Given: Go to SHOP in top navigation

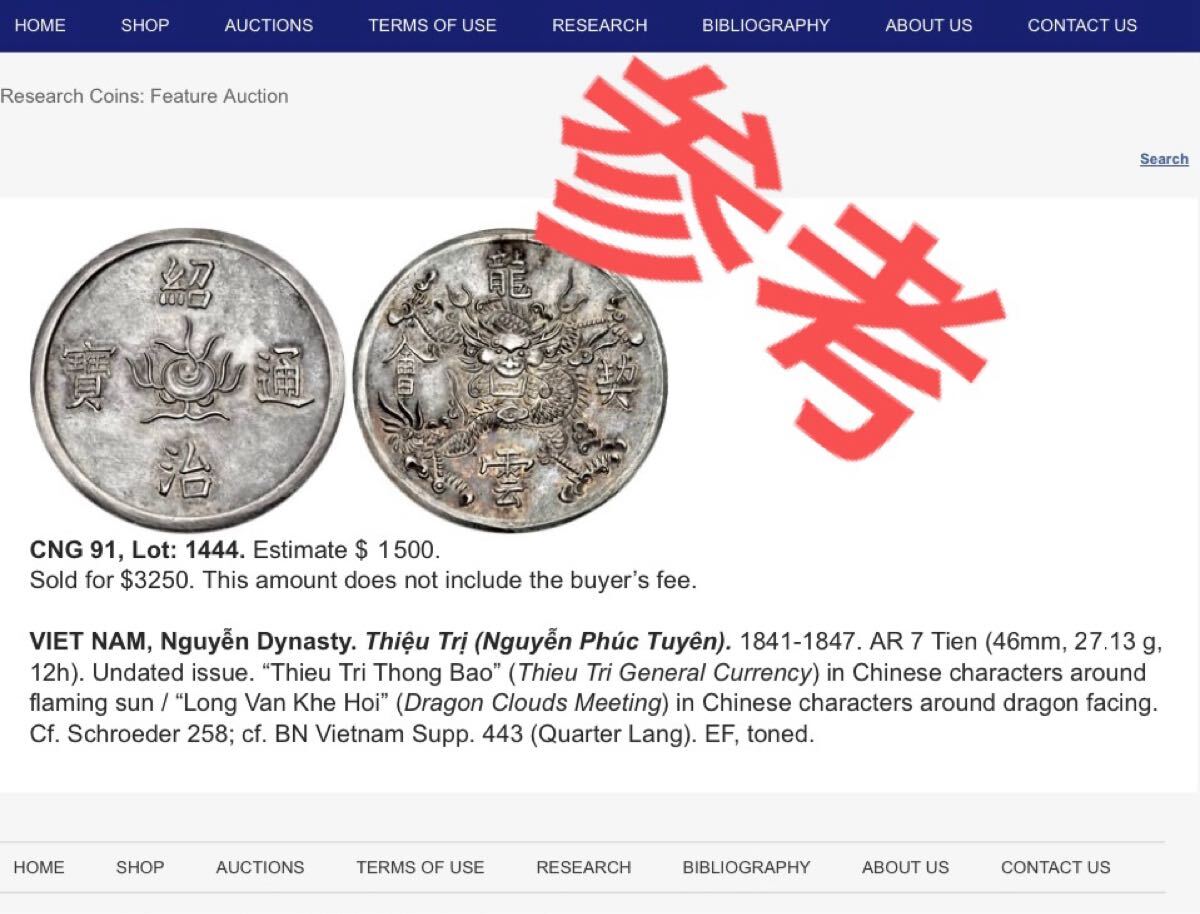Looking at the screenshot, I should pos(145,26).
